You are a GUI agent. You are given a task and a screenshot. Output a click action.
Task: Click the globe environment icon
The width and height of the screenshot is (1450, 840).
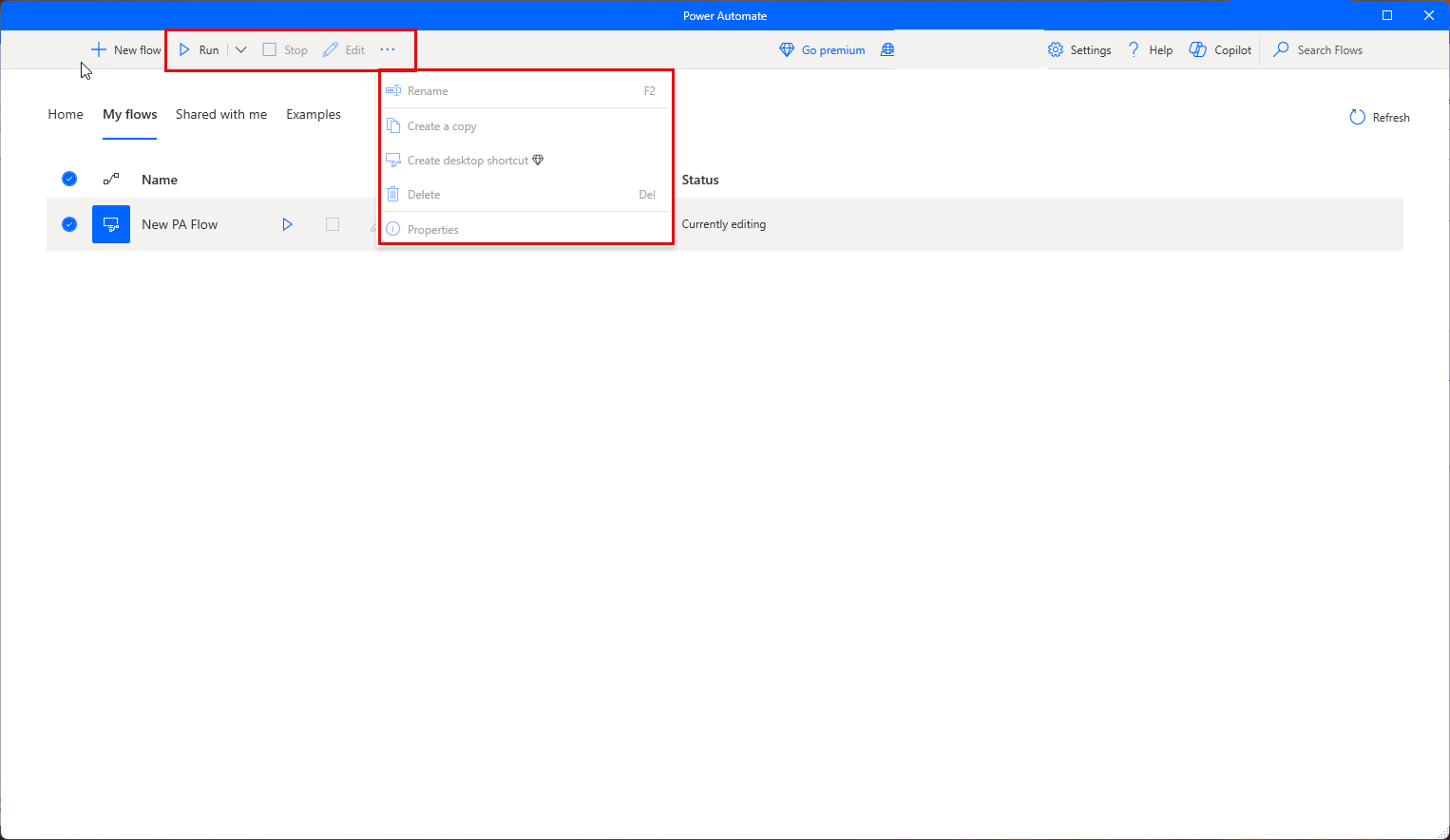[887, 50]
